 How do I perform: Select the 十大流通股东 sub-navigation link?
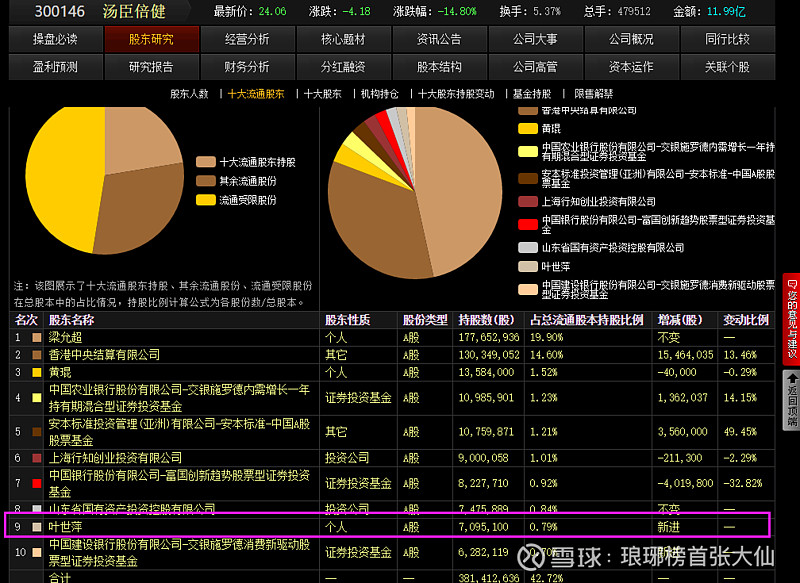pyautogui.click(x=256, y=94)
